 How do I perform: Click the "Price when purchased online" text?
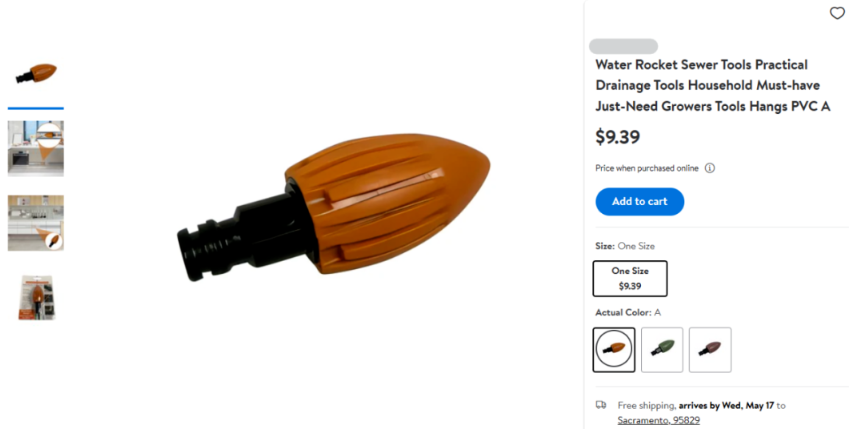pos(646,168)
